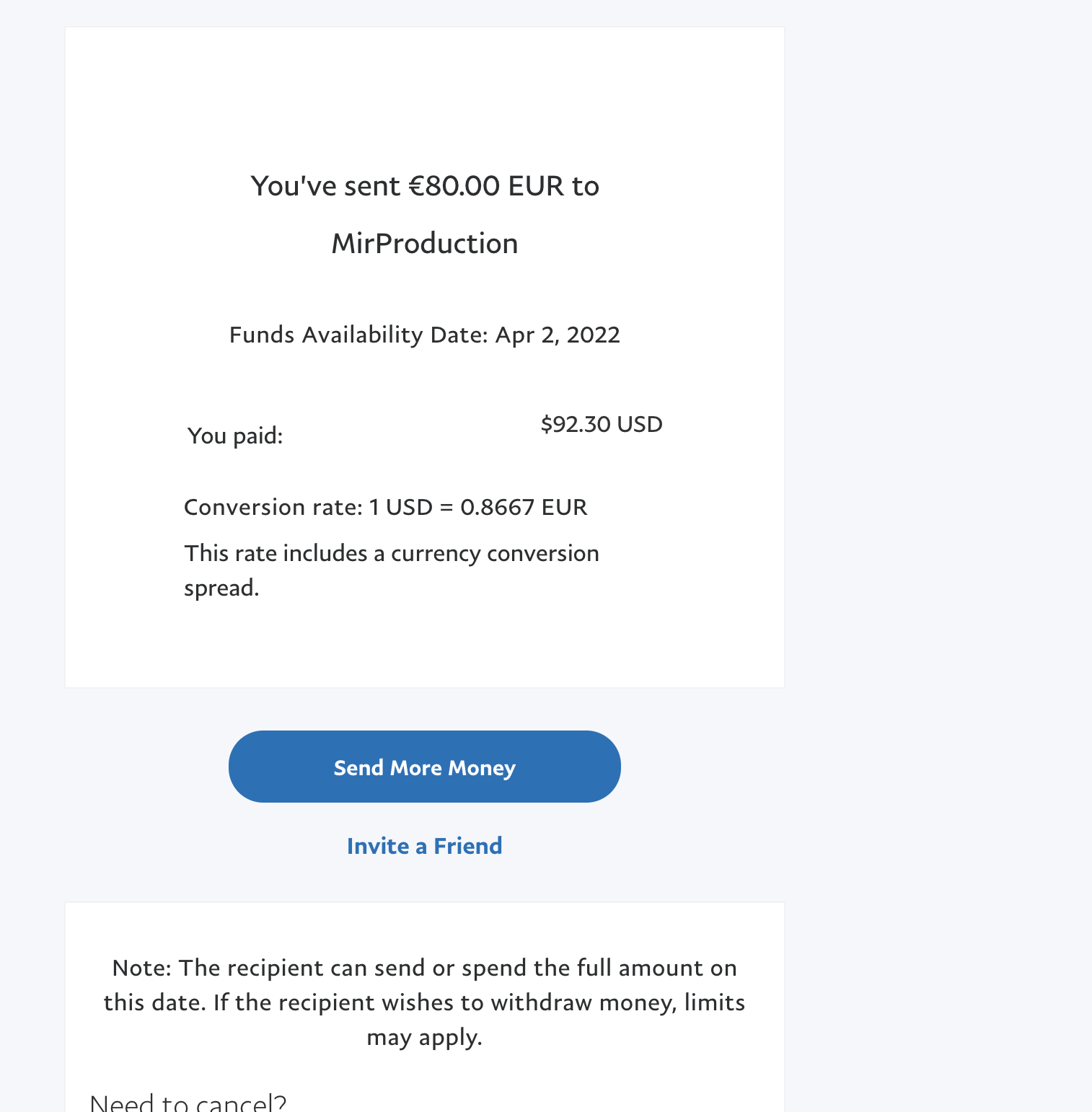Open the Invite a Friend link
The height and width of the screenshot is (1112, 1092).
pos(424,846)
